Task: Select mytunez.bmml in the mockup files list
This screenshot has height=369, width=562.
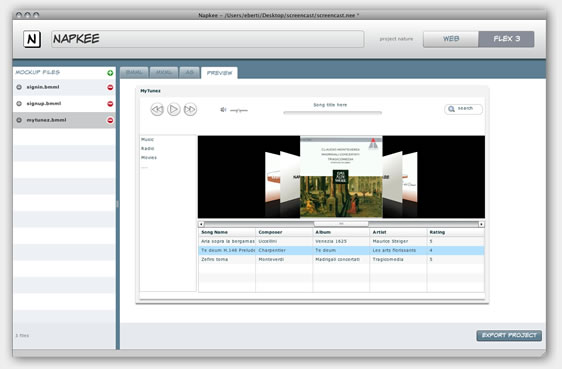Action: (x=65, y=120)
